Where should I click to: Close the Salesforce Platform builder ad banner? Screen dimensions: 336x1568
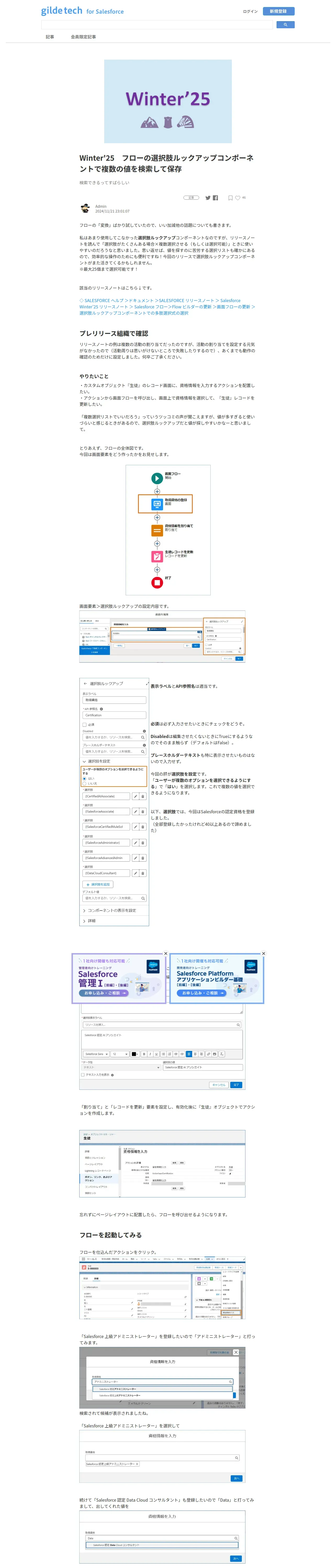coord(264,954)
